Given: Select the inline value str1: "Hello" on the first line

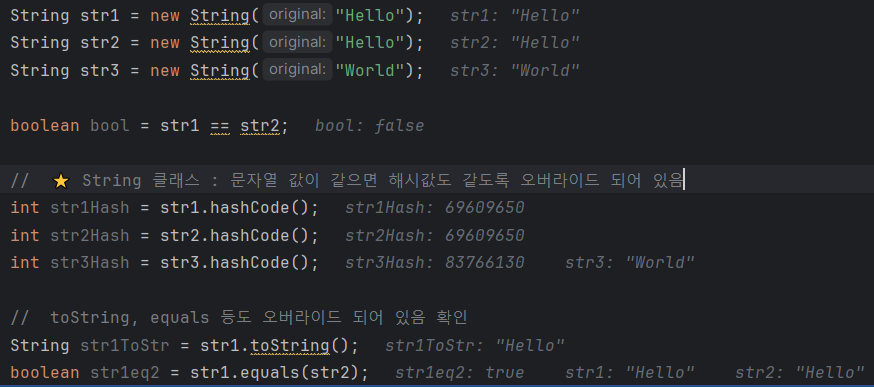Looking at the screenshot, I should click(x=515, y=16).
